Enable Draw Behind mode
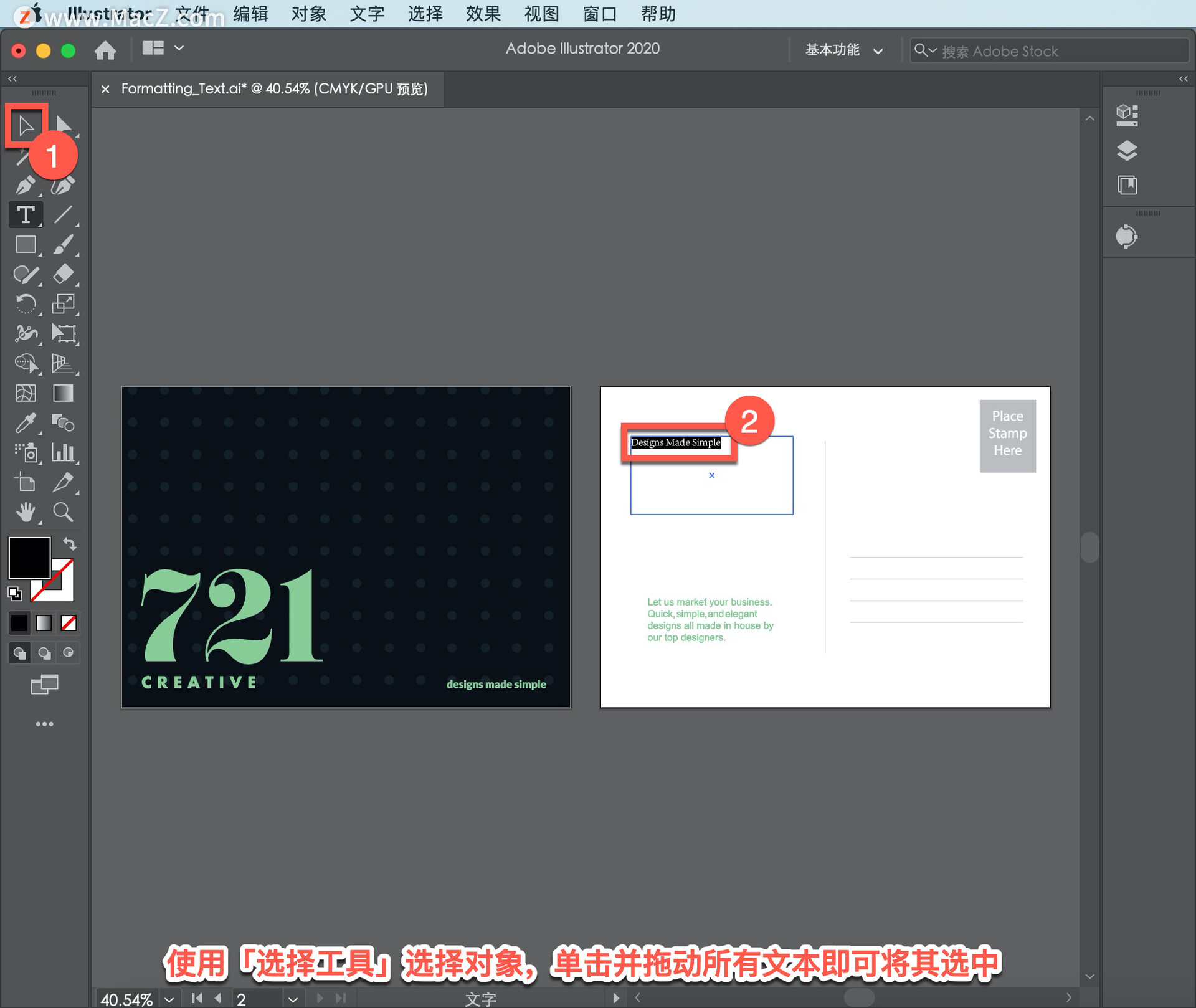This screenshot has width=1196, height=1008. click(44, 653)
